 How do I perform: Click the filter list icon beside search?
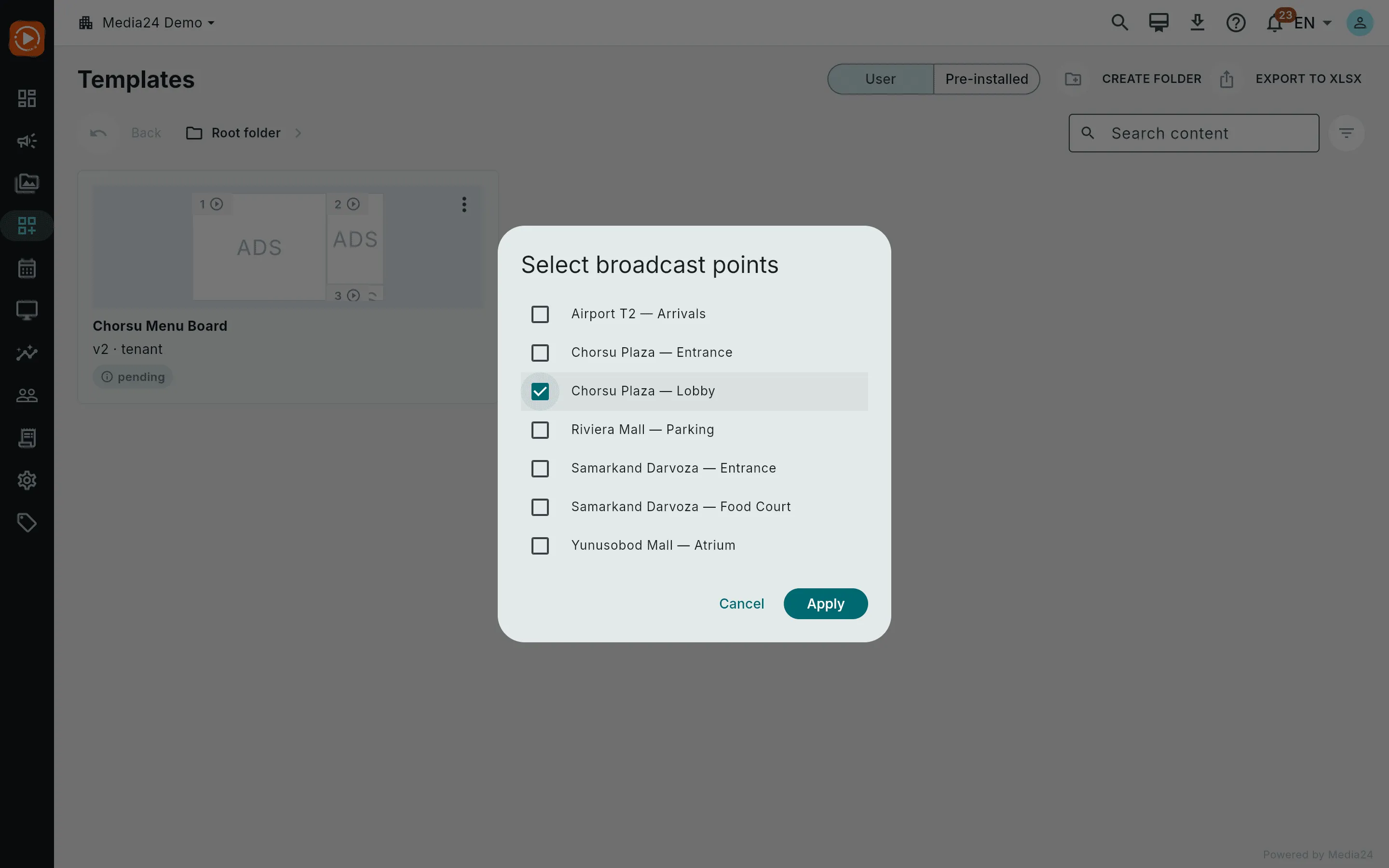coord(1347,133)
